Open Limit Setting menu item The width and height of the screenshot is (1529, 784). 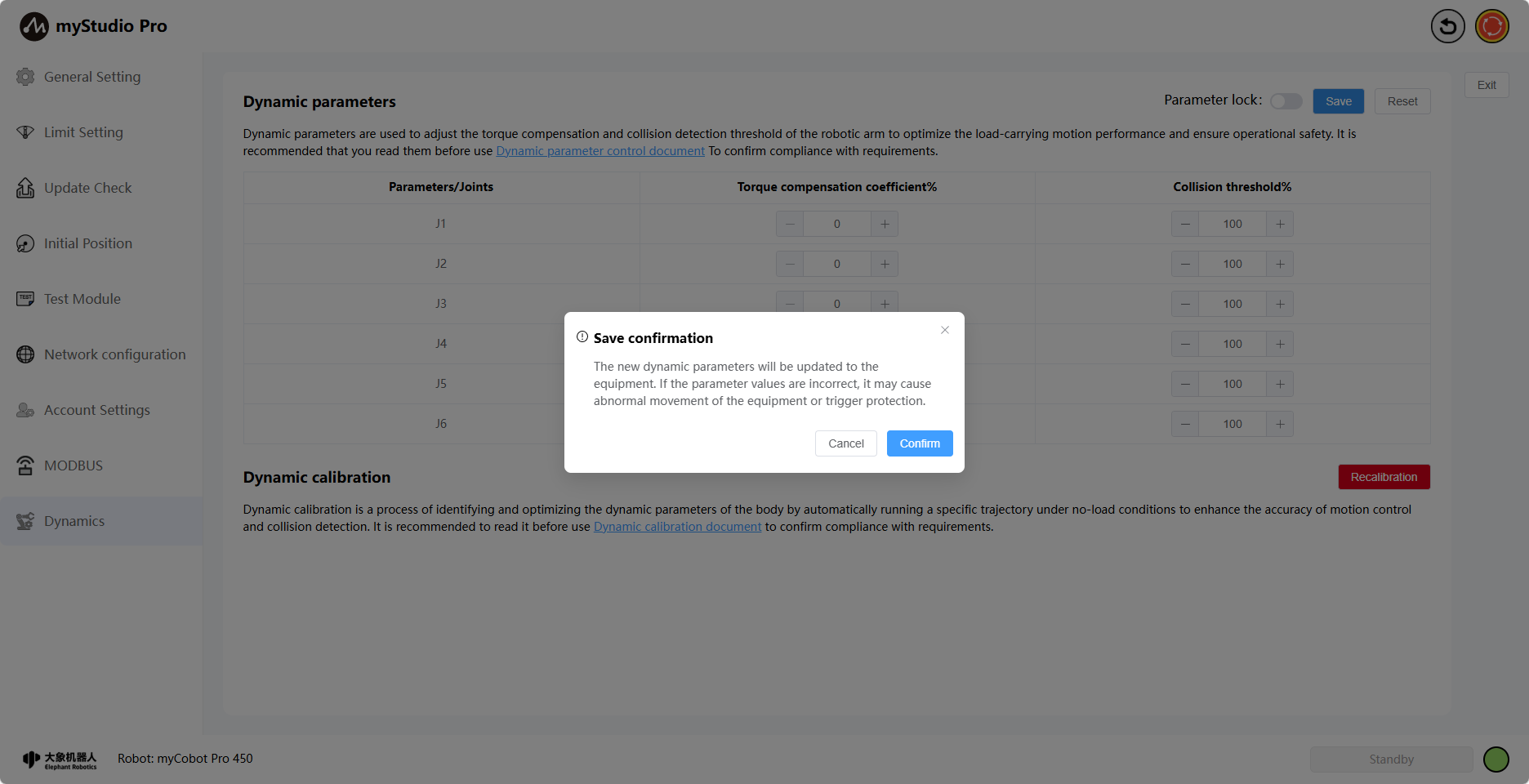[83, 132]
